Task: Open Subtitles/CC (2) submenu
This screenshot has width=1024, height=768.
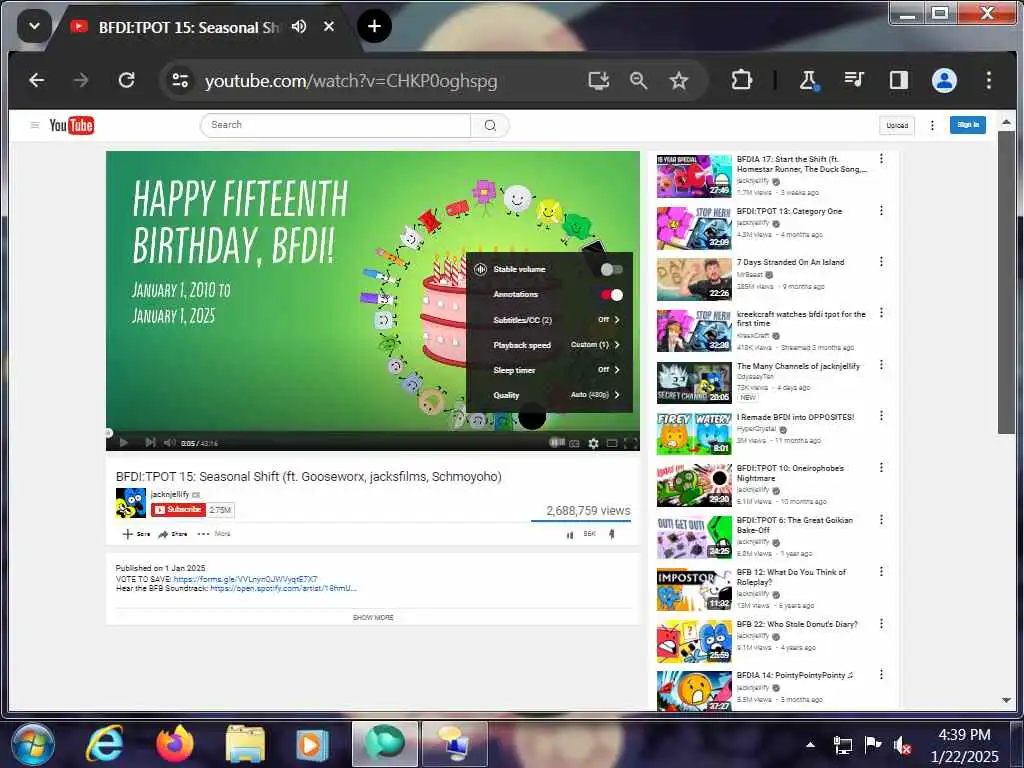Action: [549, 320]
